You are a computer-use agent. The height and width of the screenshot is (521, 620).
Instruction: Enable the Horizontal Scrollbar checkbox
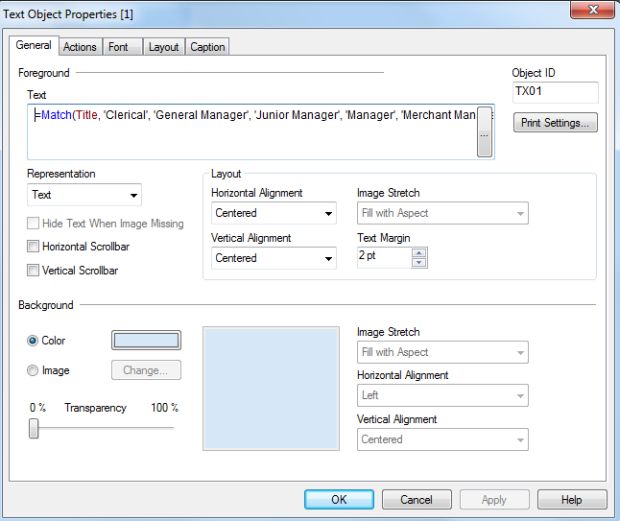(x=34, y=247)
